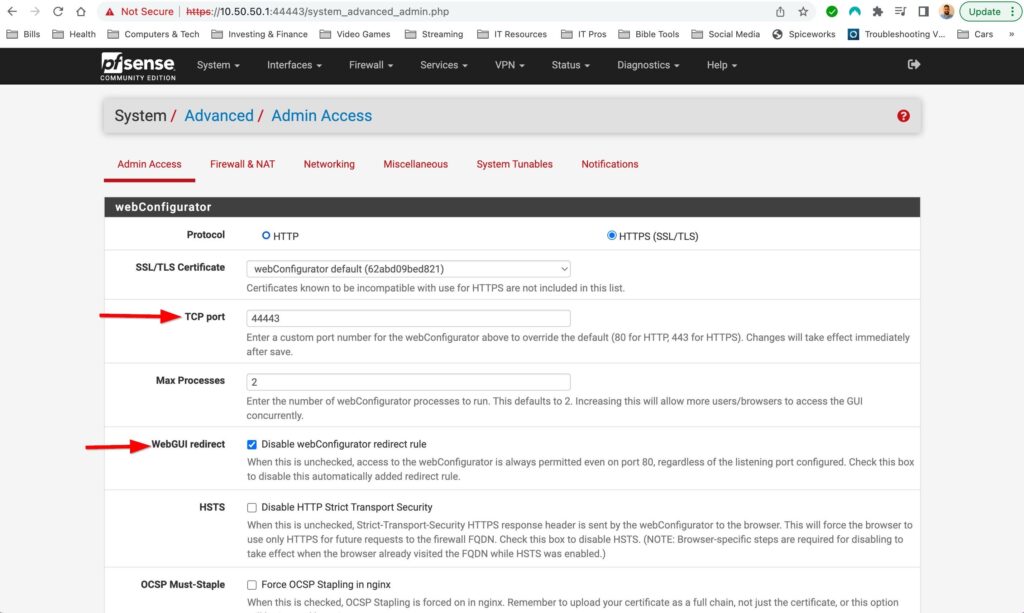Viewport: 1024px width, 613px height.
Task: Click the pfSense logout icon
Action: click(914, 65)
